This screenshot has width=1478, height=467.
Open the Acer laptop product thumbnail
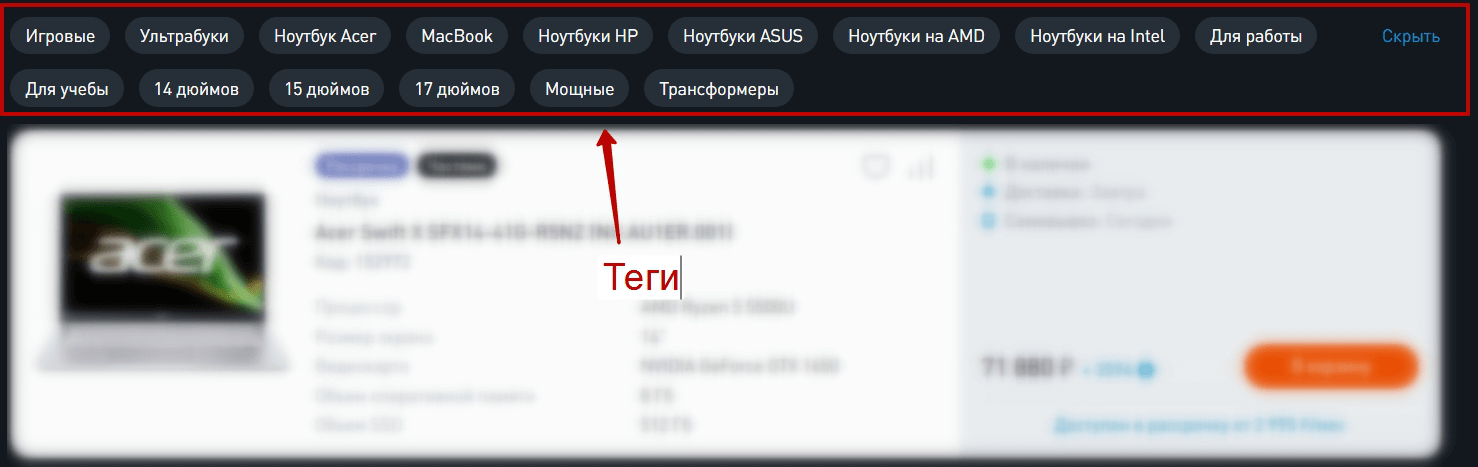point(163,283)
